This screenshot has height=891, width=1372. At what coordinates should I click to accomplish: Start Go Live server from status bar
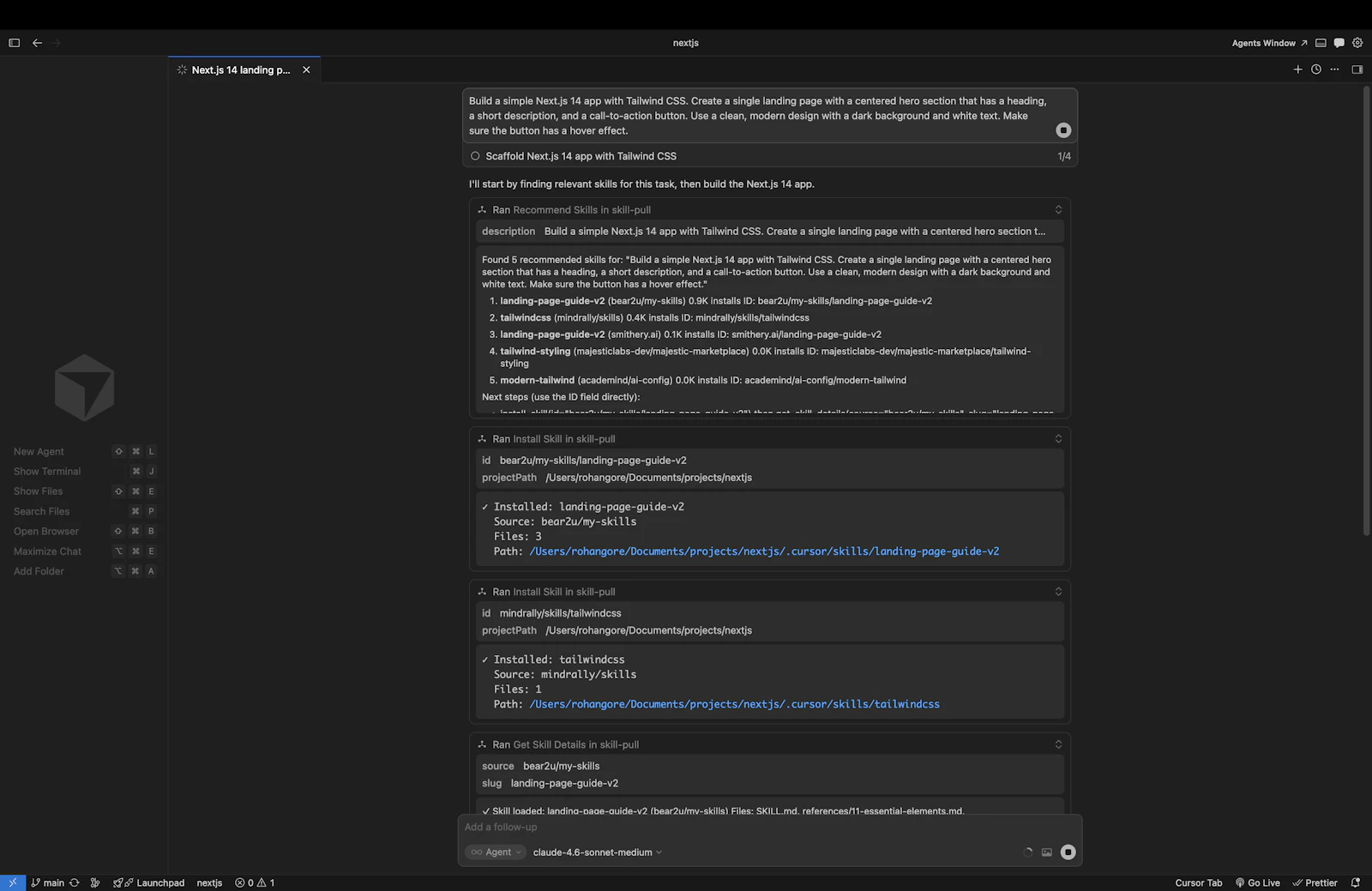(x=1257, y=882)
